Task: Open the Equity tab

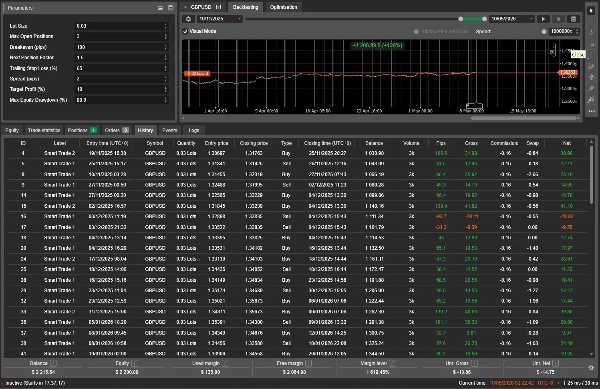Action: 12,130
